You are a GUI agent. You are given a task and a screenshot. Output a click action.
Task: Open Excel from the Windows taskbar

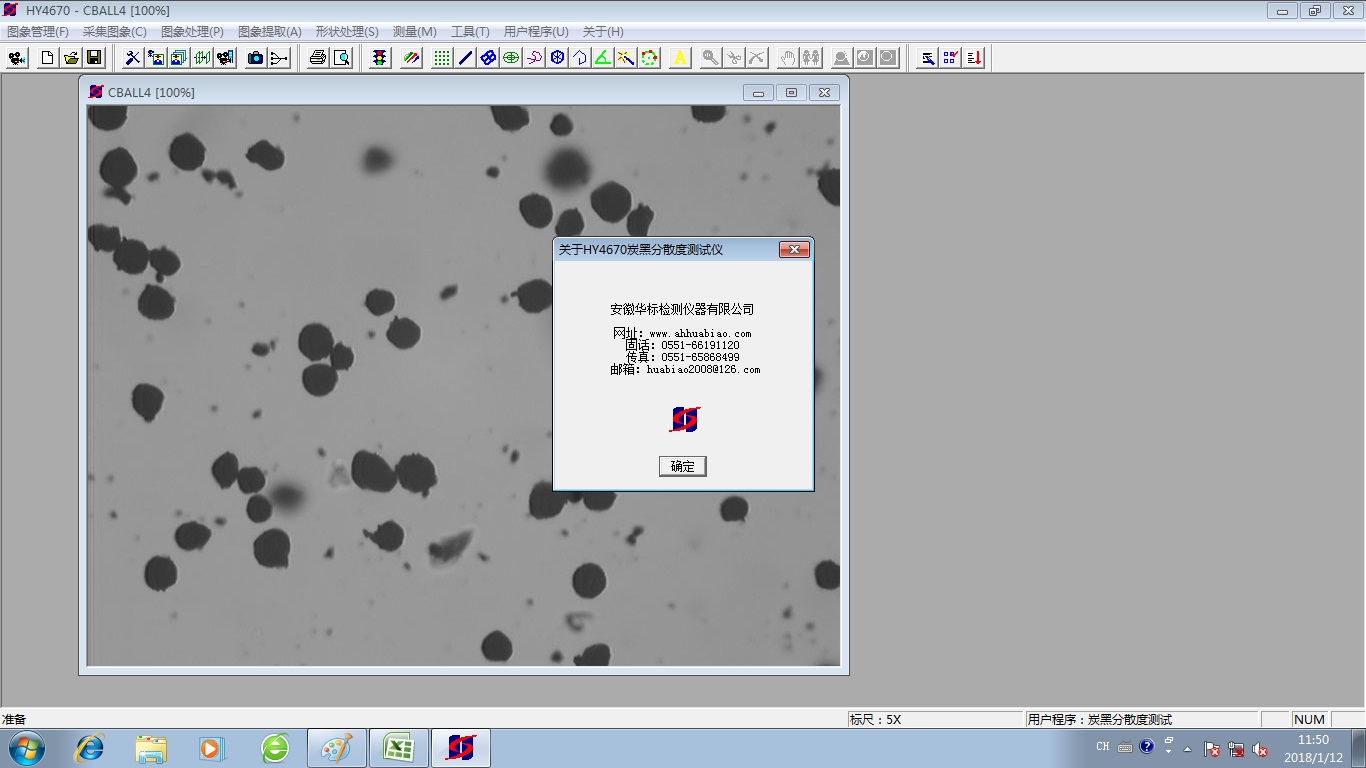(399, 748)
